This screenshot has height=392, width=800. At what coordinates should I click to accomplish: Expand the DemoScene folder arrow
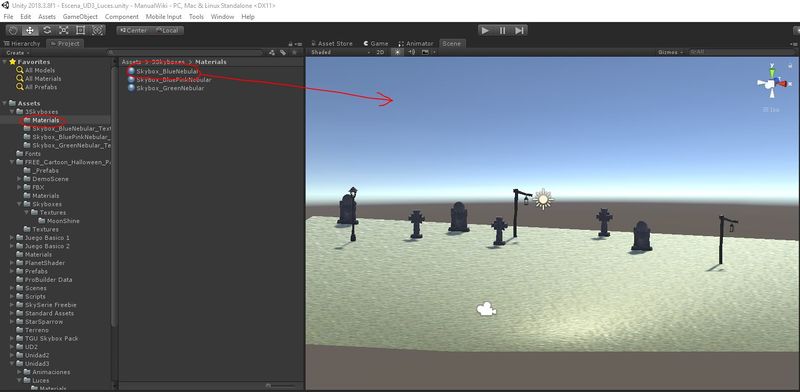pos(19,179)
